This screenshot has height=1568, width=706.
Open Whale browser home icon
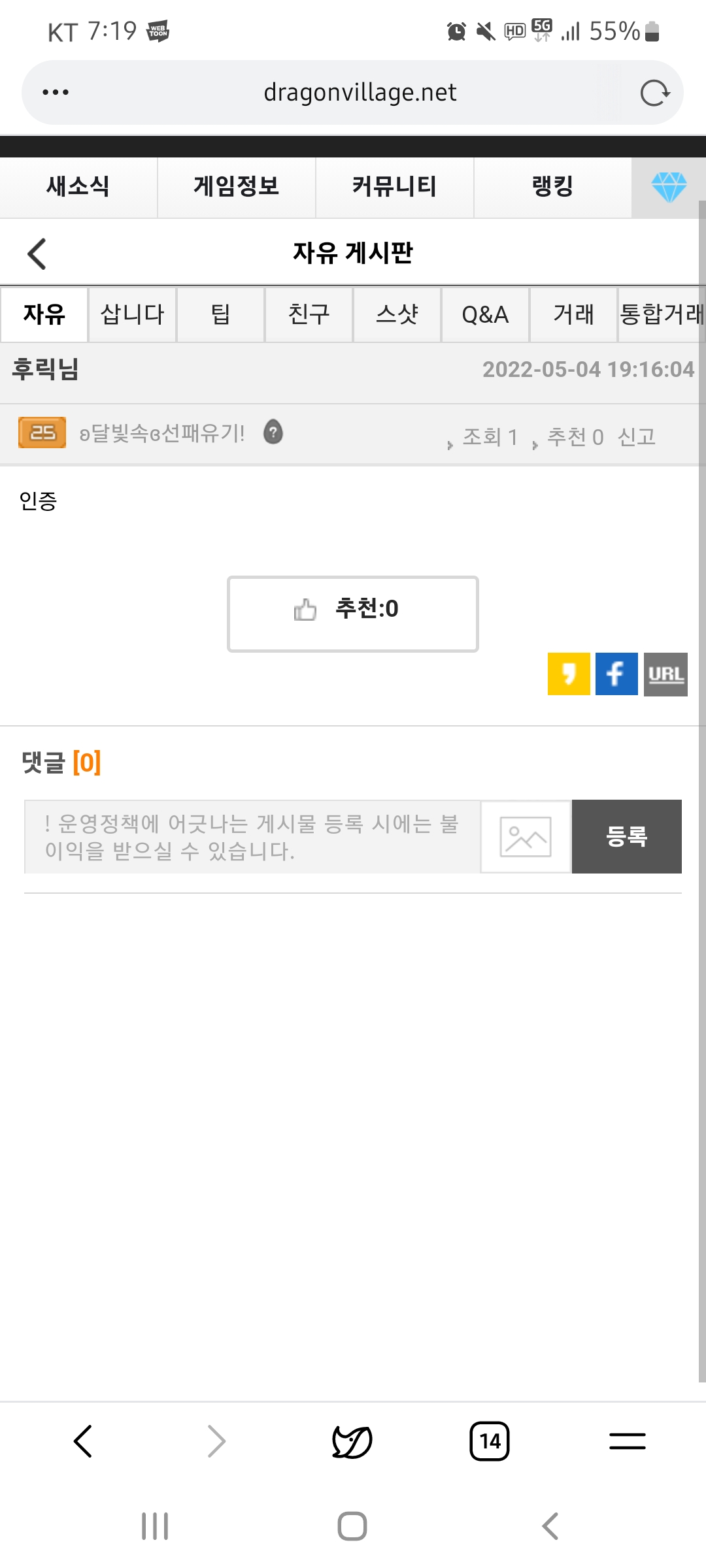click(x=352, y=1441)
